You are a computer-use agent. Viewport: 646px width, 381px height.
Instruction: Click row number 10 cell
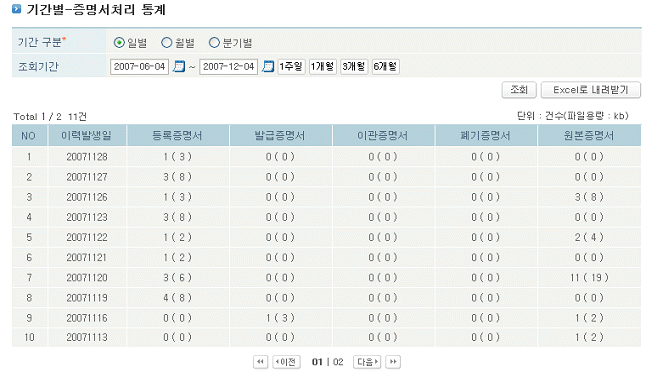[x=29, y=337]
